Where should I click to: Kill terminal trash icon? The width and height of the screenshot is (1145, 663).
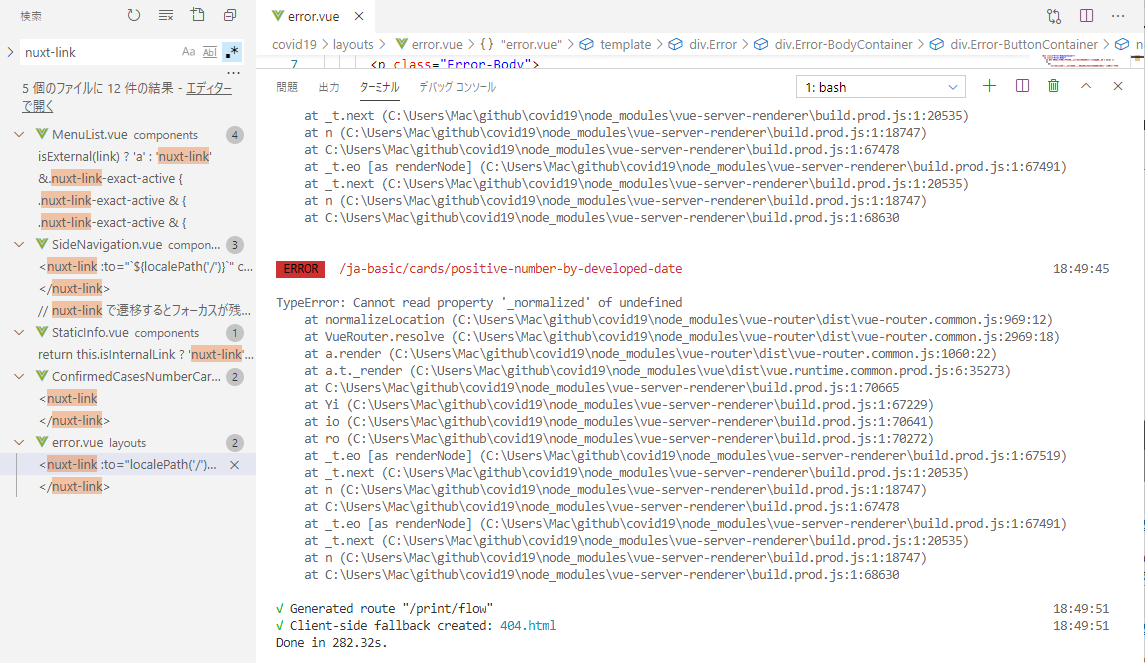click(x=1054, y=86)
